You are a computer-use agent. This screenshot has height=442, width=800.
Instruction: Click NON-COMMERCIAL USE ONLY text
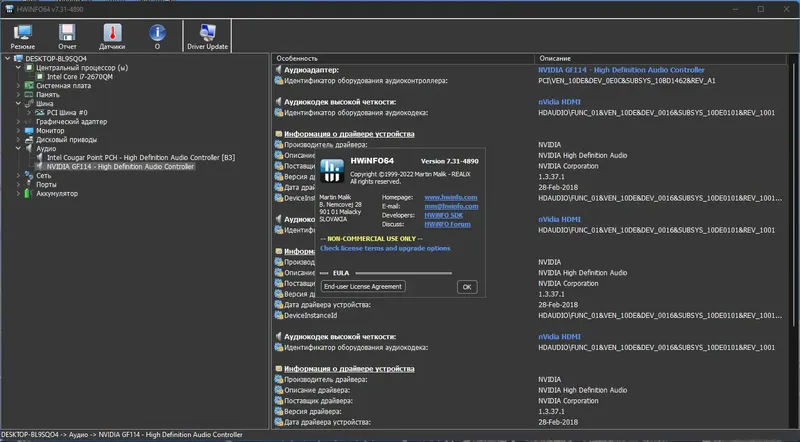[371, 239]
